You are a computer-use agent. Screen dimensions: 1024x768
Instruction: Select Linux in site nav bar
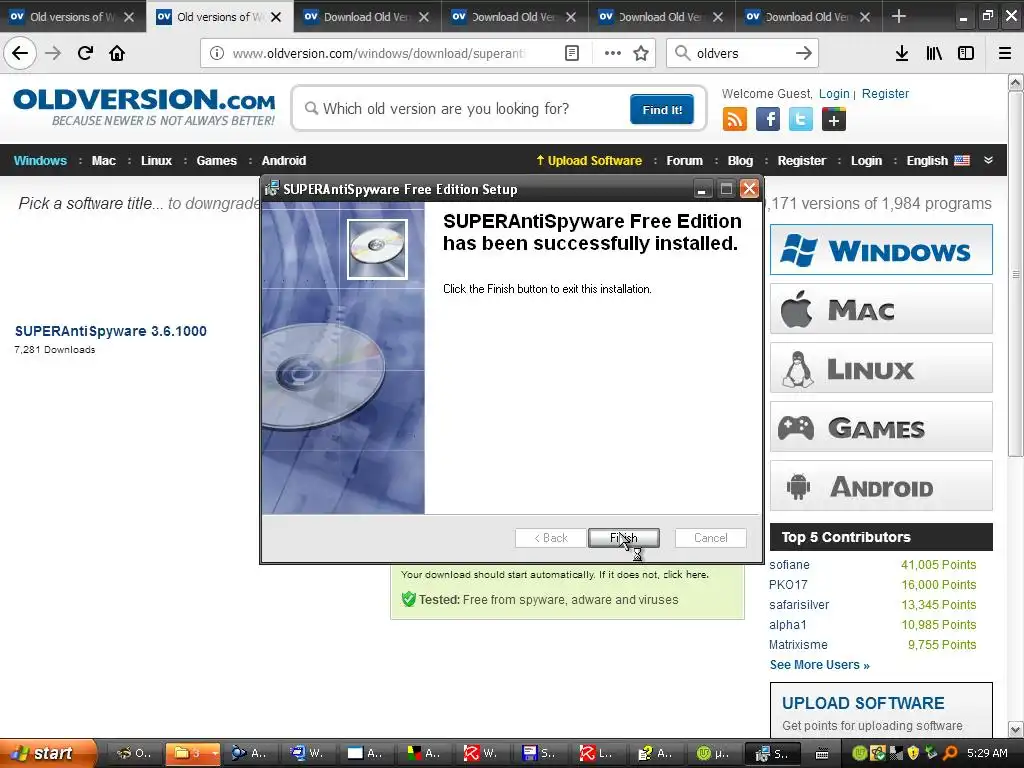coord(156,161)
